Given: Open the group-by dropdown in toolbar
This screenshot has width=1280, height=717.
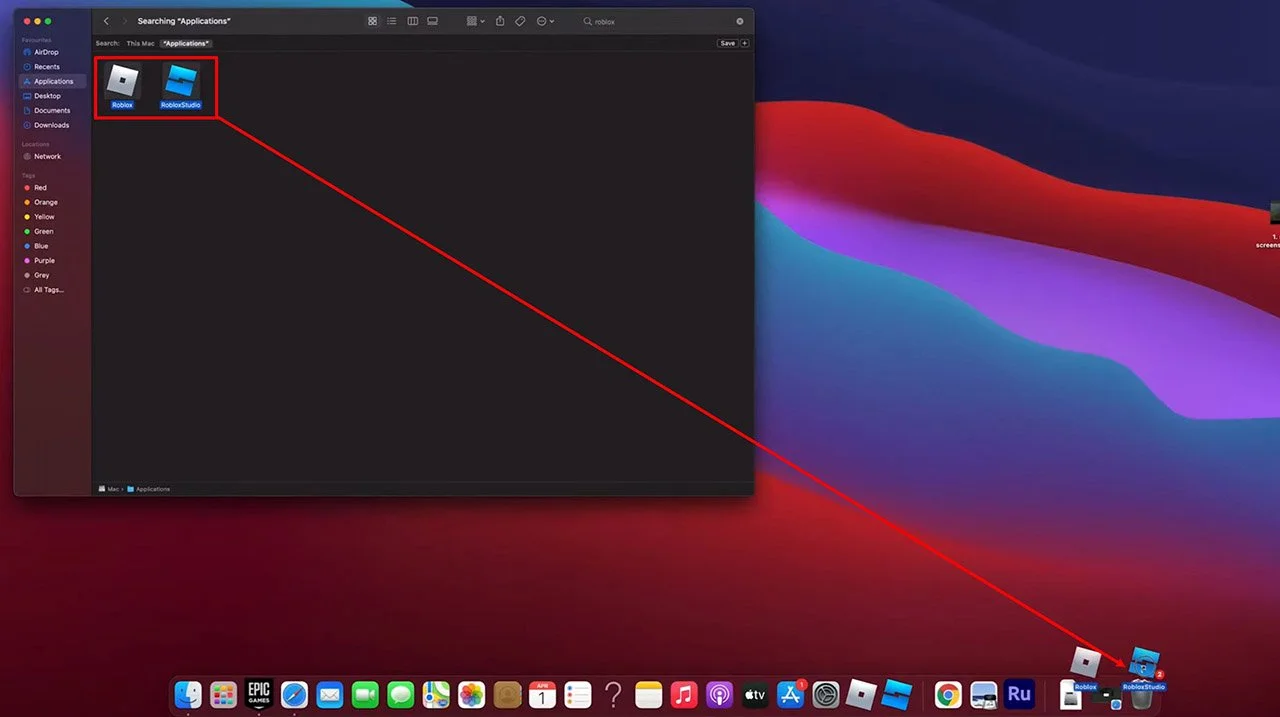Looking at the screenshot, I should pos(475,21).
